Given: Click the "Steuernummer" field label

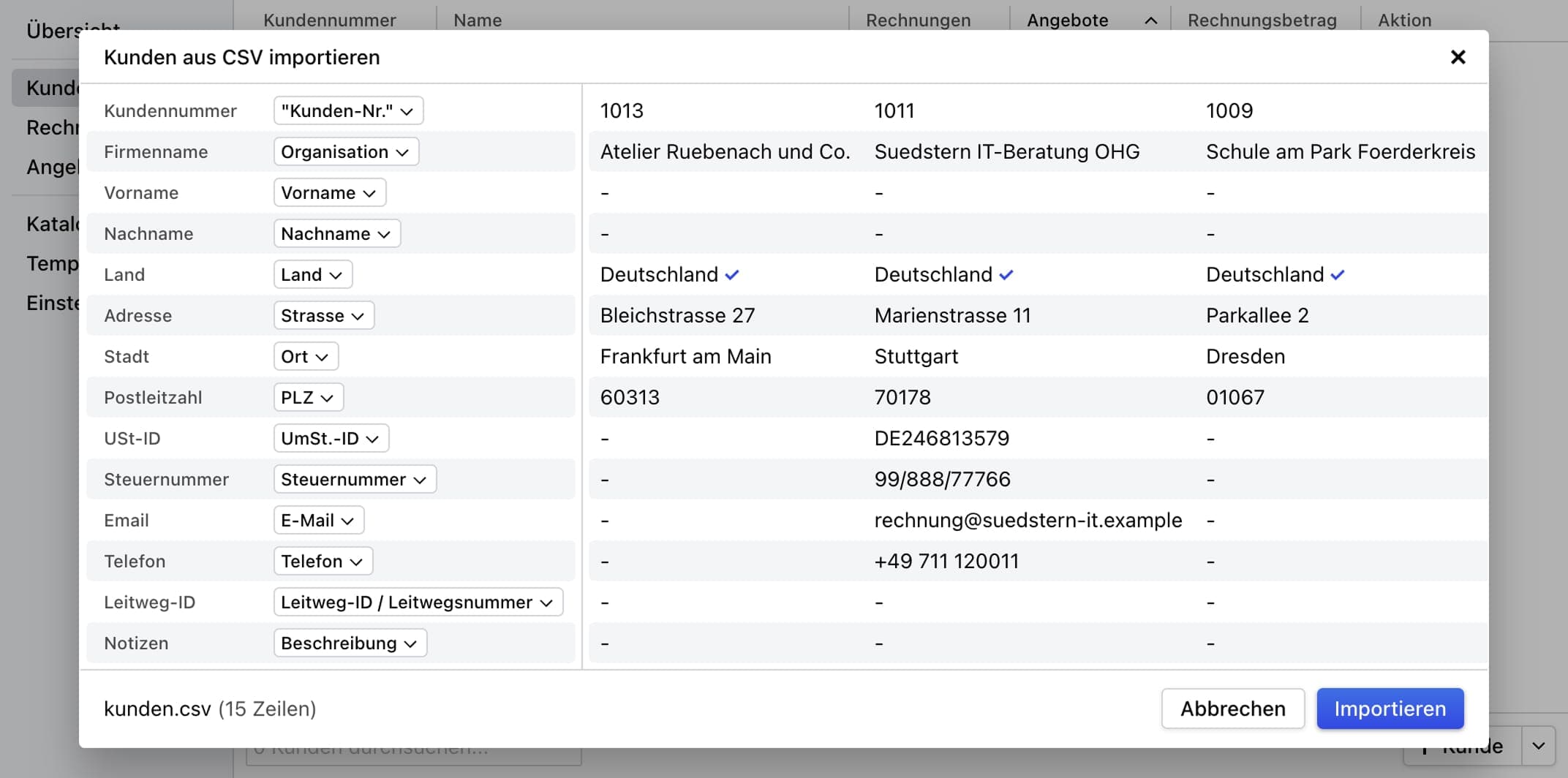Looking at the screenshot, I should 166,479.
